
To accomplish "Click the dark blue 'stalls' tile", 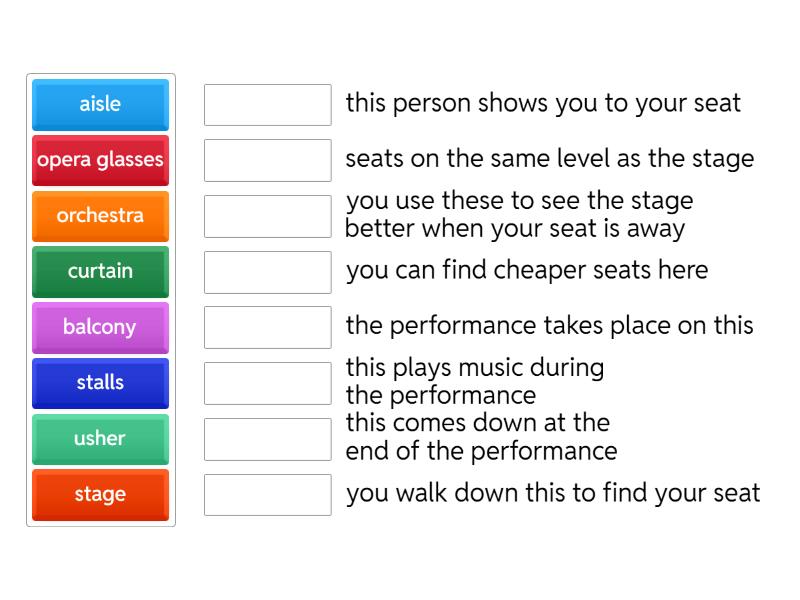I will [x=100, y=383].
